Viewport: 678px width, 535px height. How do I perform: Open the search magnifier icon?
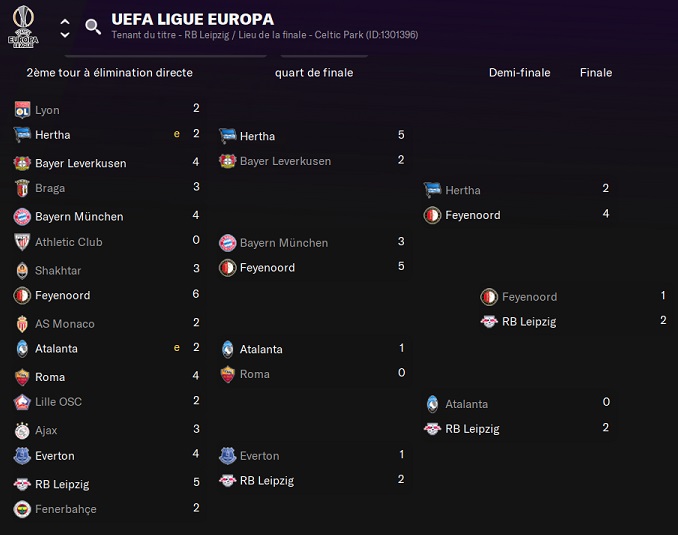pos(93,27)
